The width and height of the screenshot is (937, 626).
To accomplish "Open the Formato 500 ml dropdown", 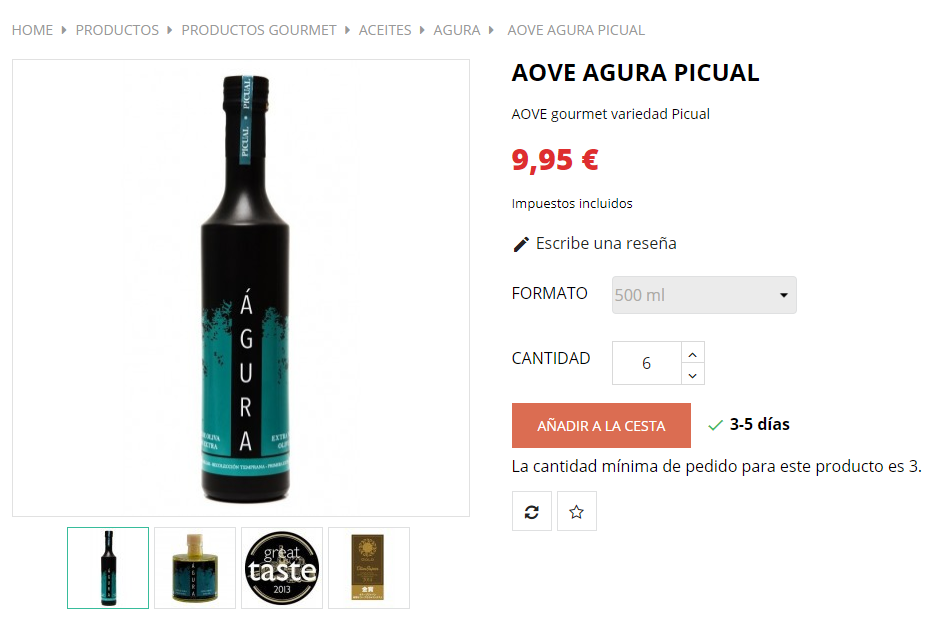I will pos(704,295).
